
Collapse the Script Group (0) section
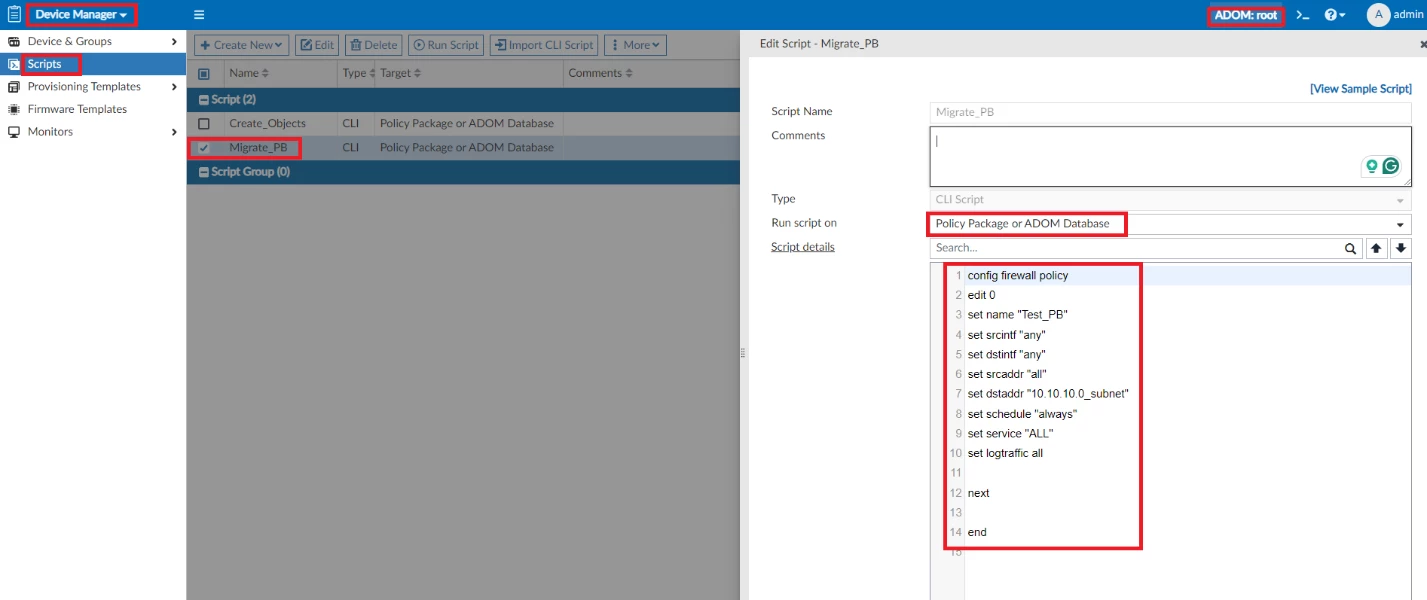(204, 172)
